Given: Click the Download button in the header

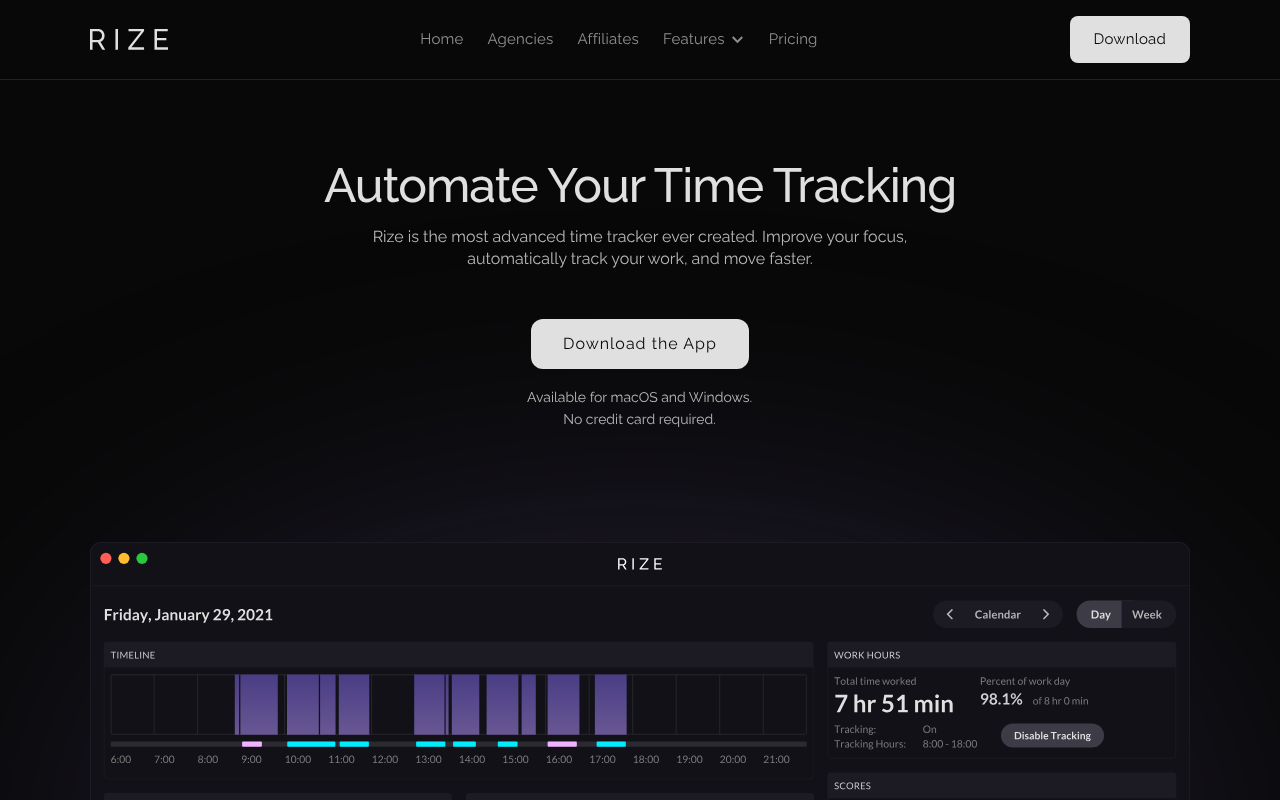Looking at the screenshot, I should pyautogui.click(x=1129, y=39).
